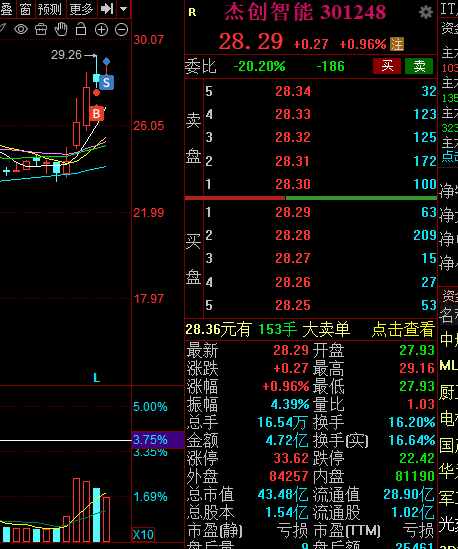
Task: Zoom out with the minus circle icon
Action: 122,30
